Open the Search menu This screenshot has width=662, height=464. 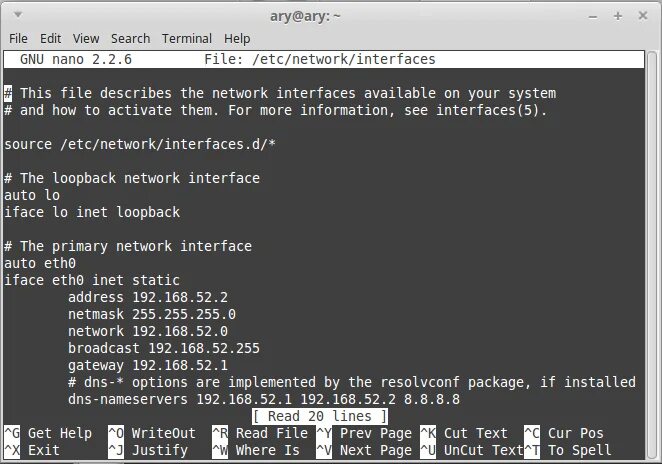(130, 38)
